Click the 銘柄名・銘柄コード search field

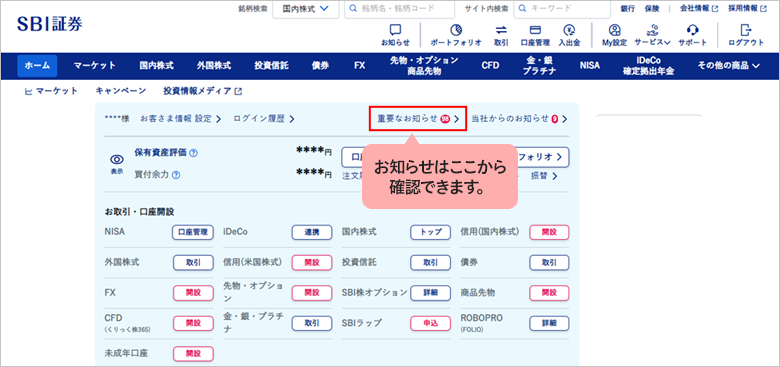399,8
